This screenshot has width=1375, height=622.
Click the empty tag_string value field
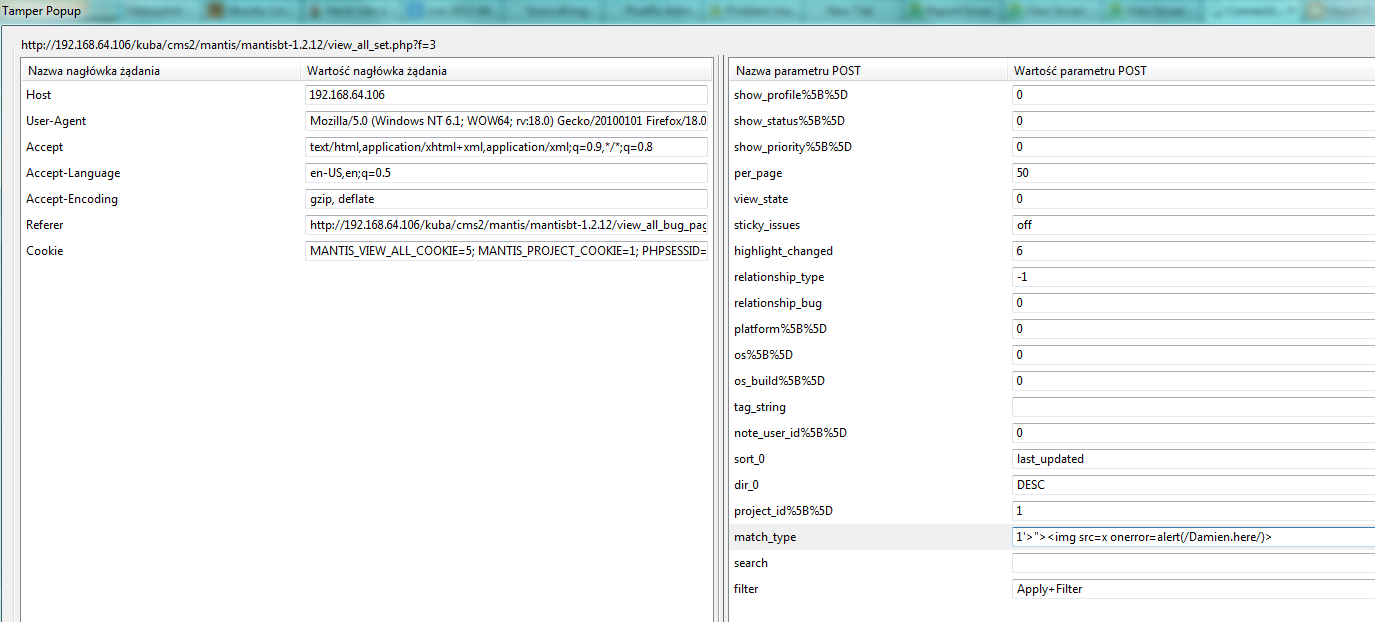click(x=1192, y=407)
